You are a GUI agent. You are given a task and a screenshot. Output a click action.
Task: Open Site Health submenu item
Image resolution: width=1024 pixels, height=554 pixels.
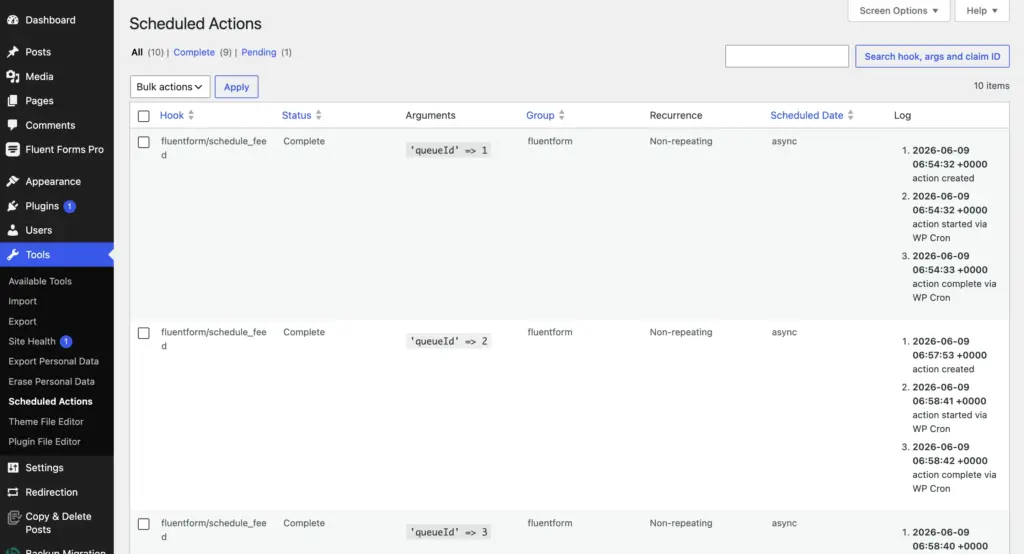click(x=32, y=342)
